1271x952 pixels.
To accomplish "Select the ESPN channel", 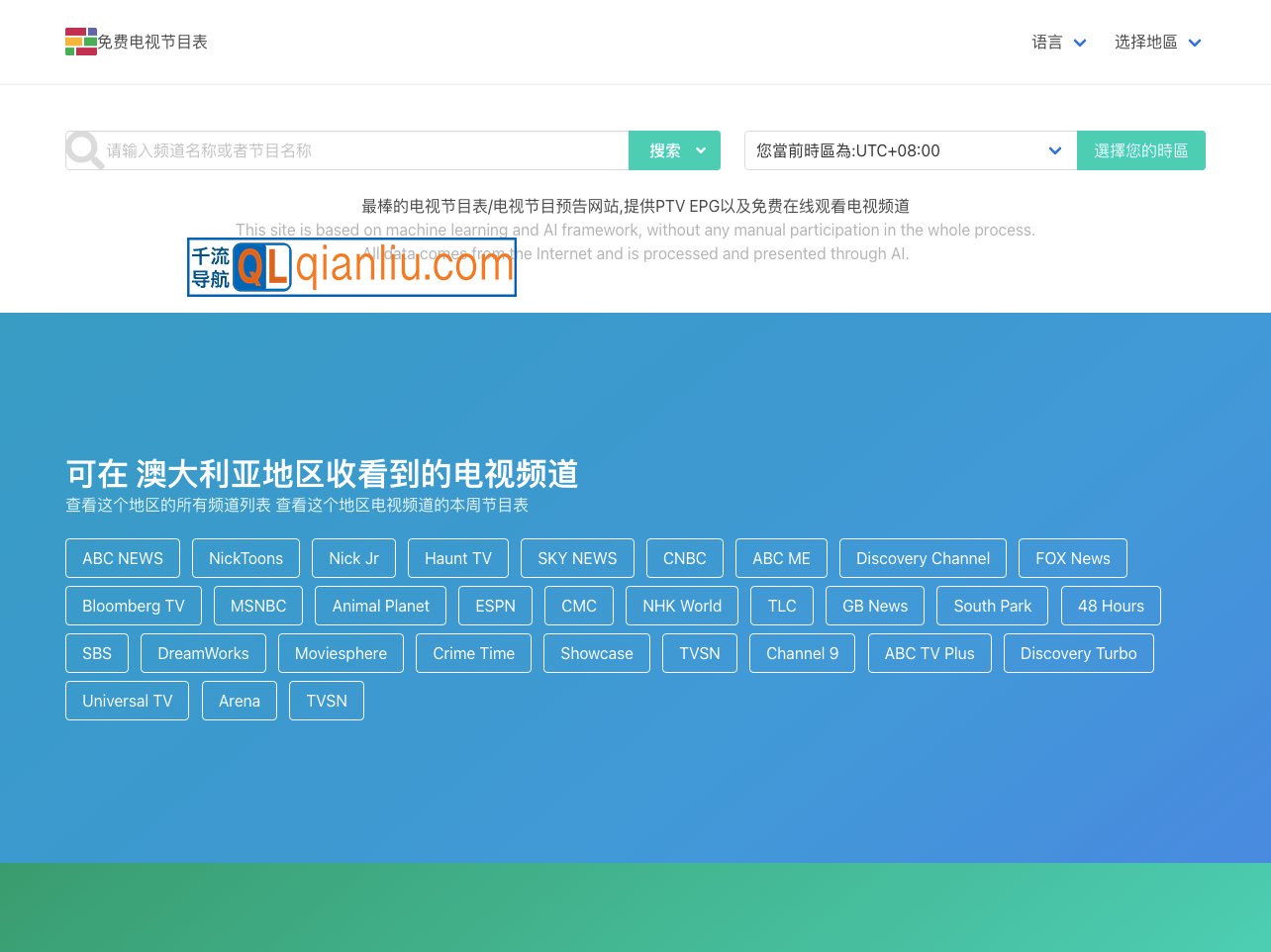I will point(495,606).
